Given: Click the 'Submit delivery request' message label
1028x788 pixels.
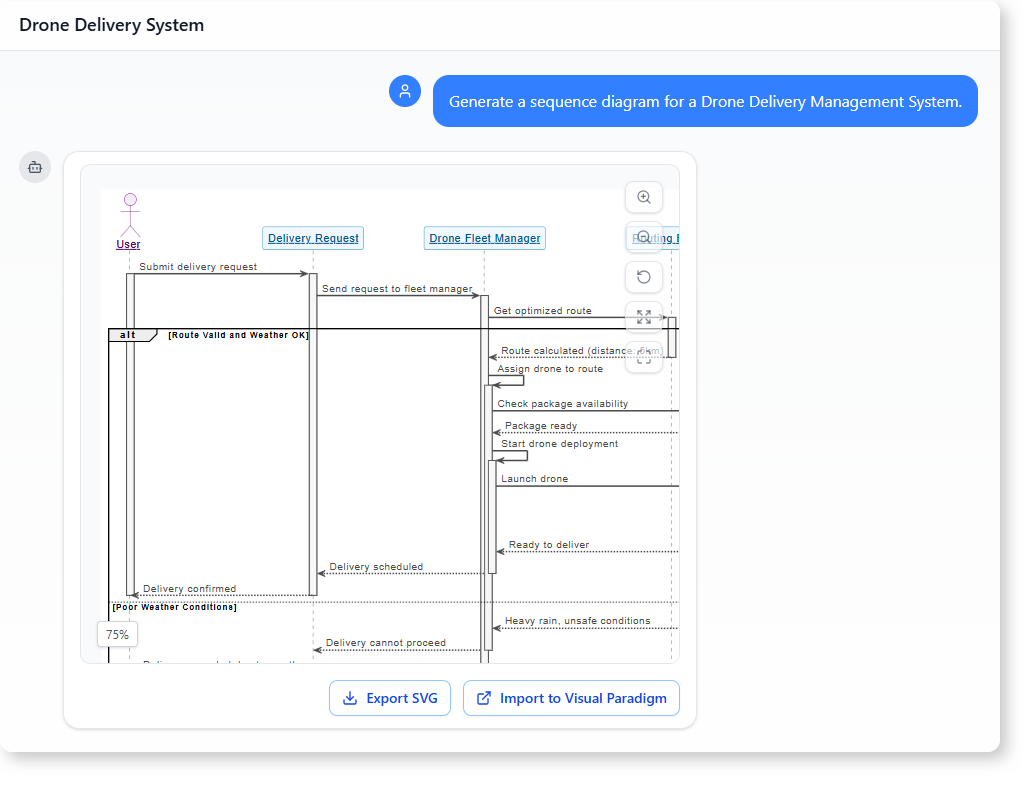Looking at the screenshot, I should pos(198,267).
